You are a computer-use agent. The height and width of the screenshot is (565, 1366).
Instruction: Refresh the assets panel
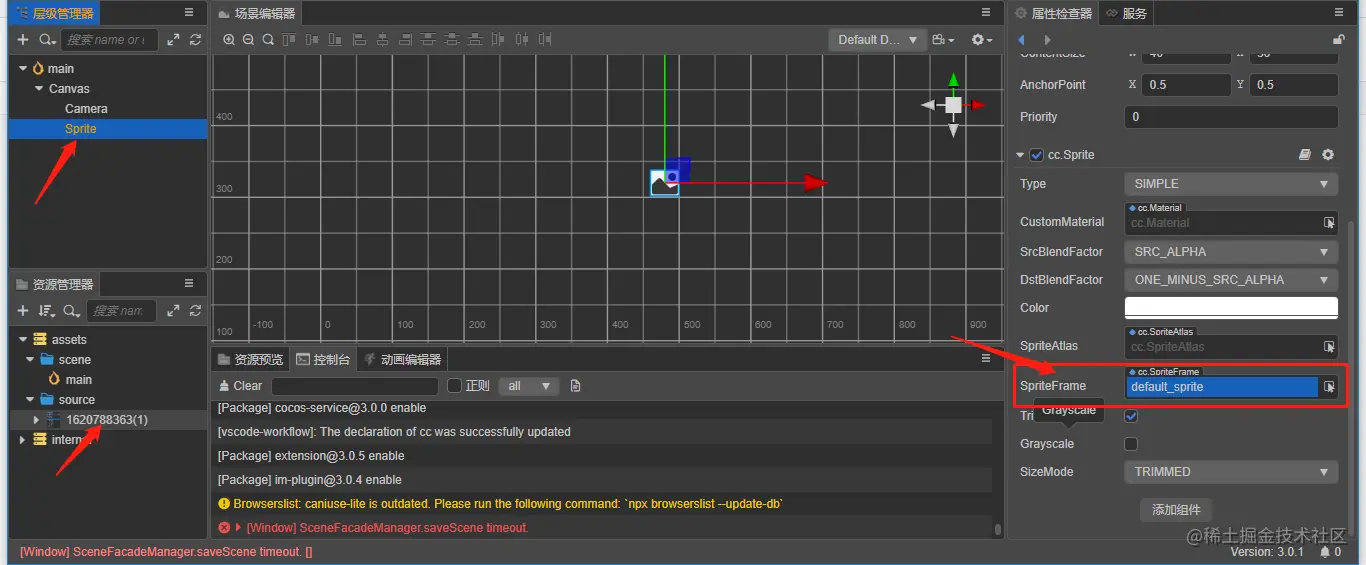coord(196,311)
